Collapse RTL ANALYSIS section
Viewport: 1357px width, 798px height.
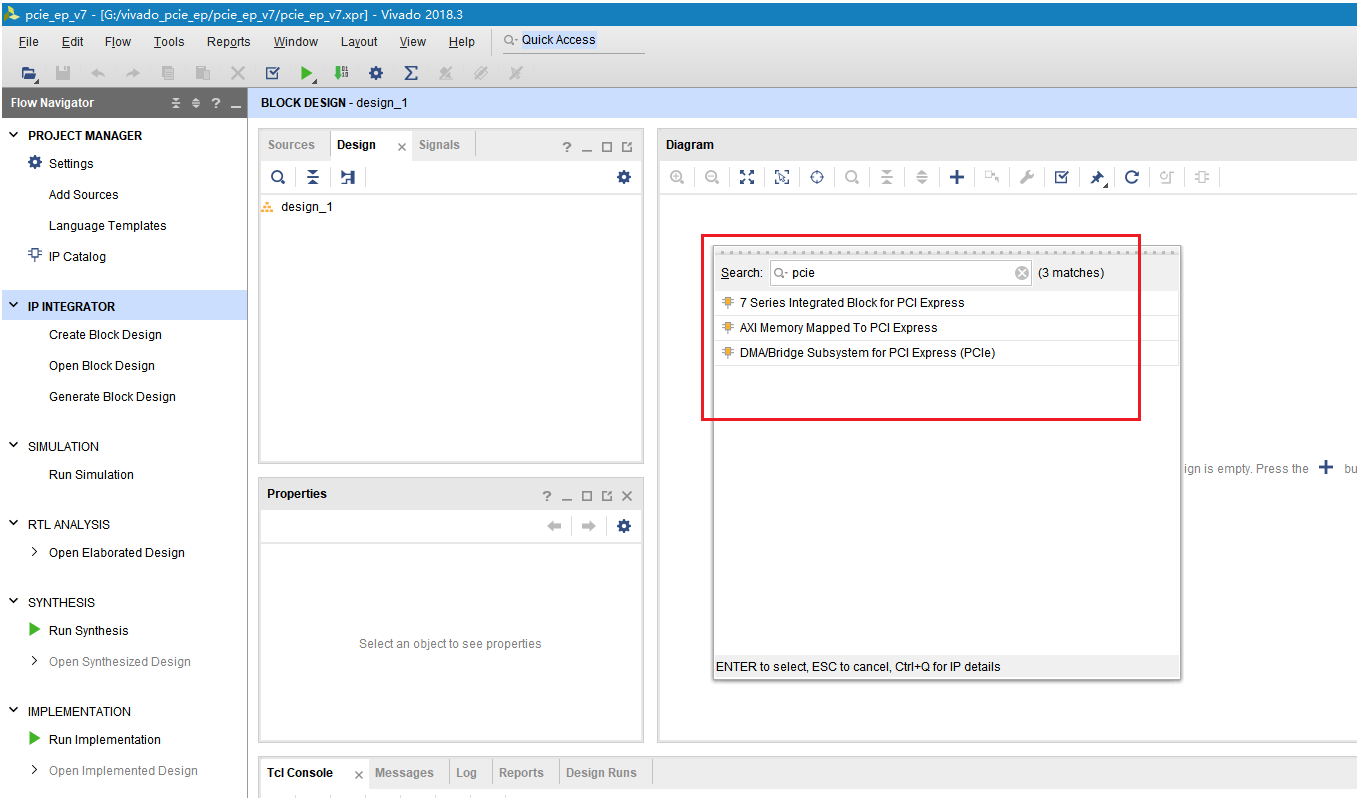click(x=13, y=524)
